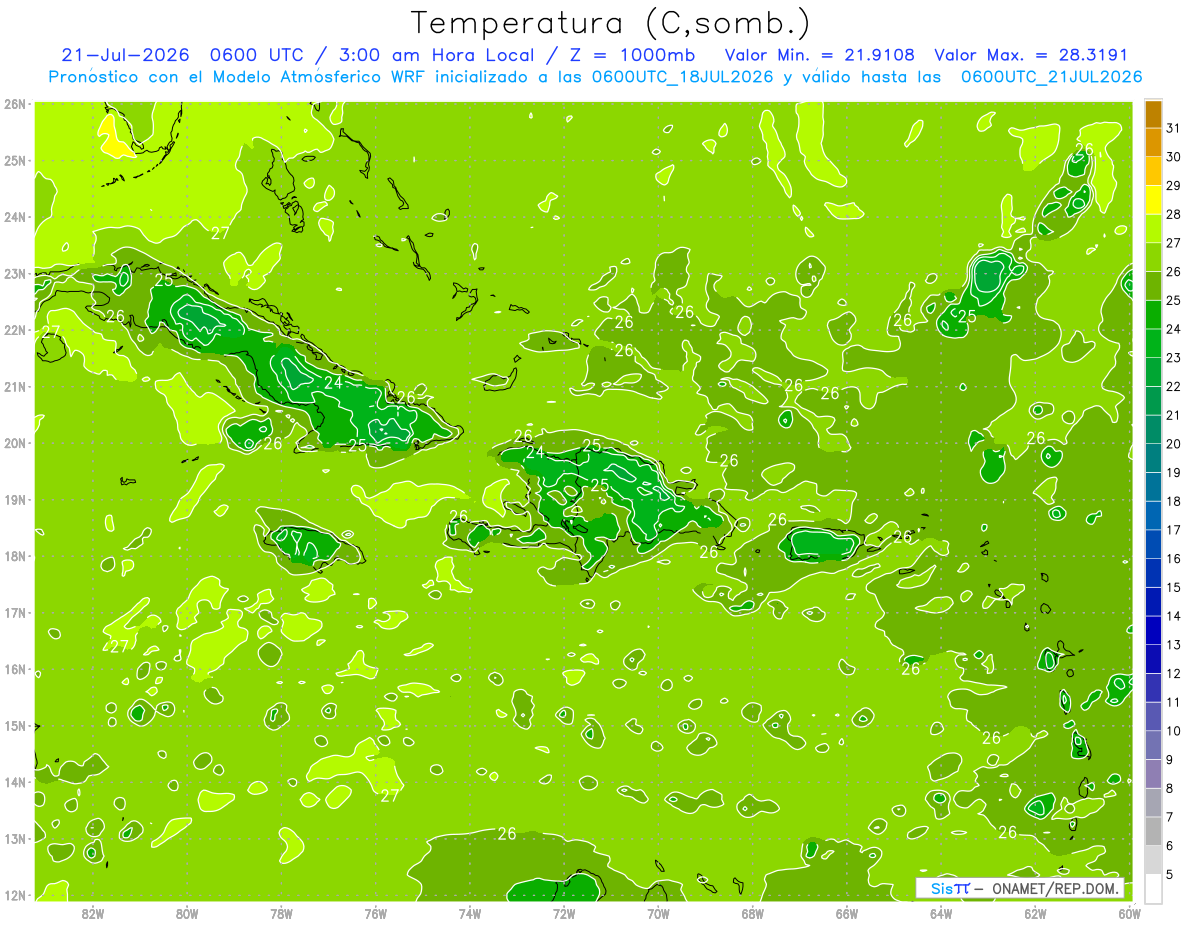Click the '22' value on the color scale
The width and height of the screenshot is (1200, 927).
click(x=1173, y=386)
